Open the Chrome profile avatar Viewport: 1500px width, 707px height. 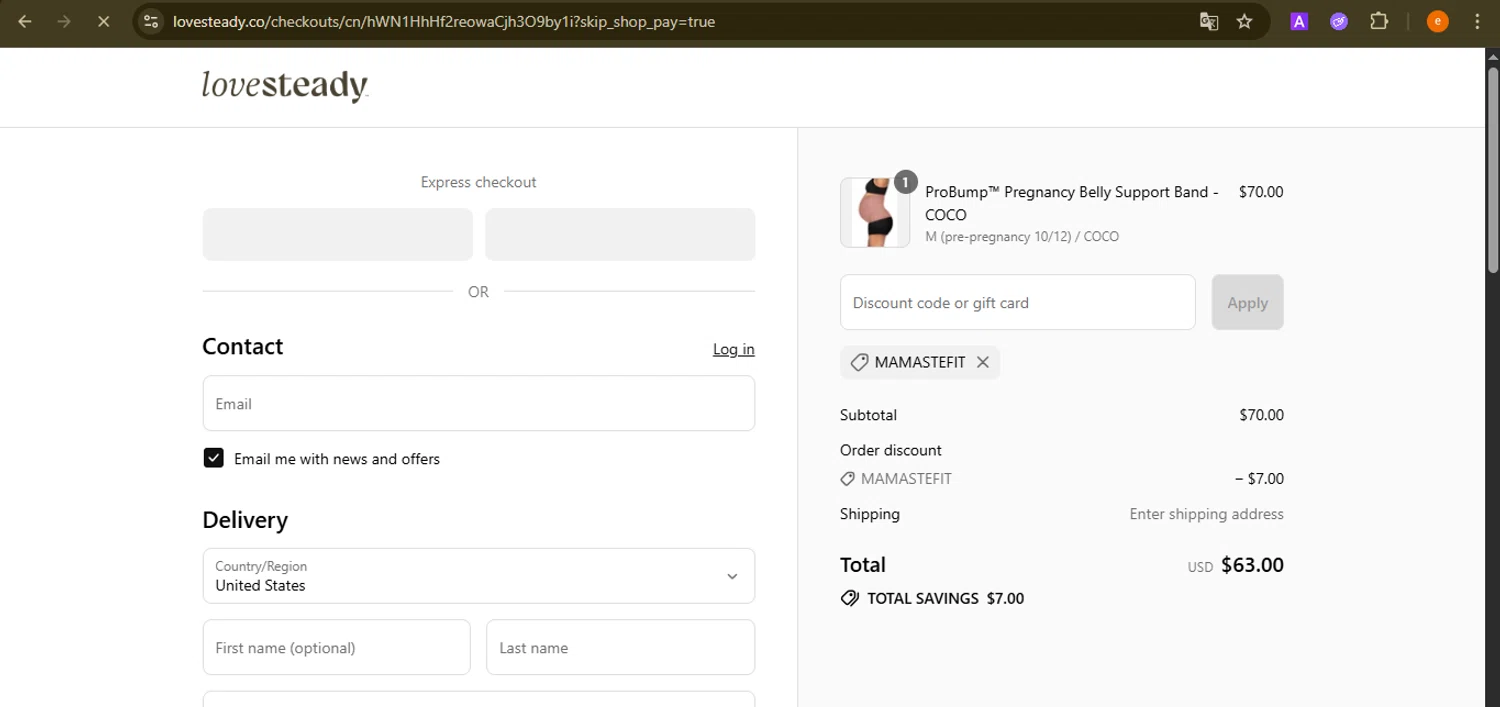[1437, 21]
